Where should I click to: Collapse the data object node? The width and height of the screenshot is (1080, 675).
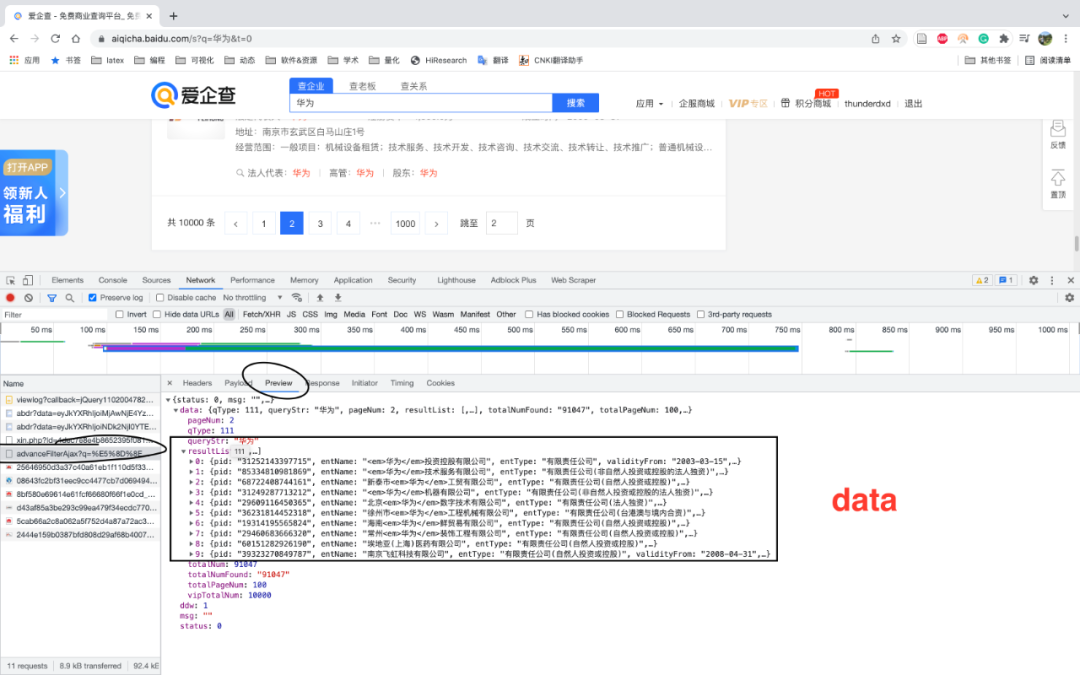[176, 410]
